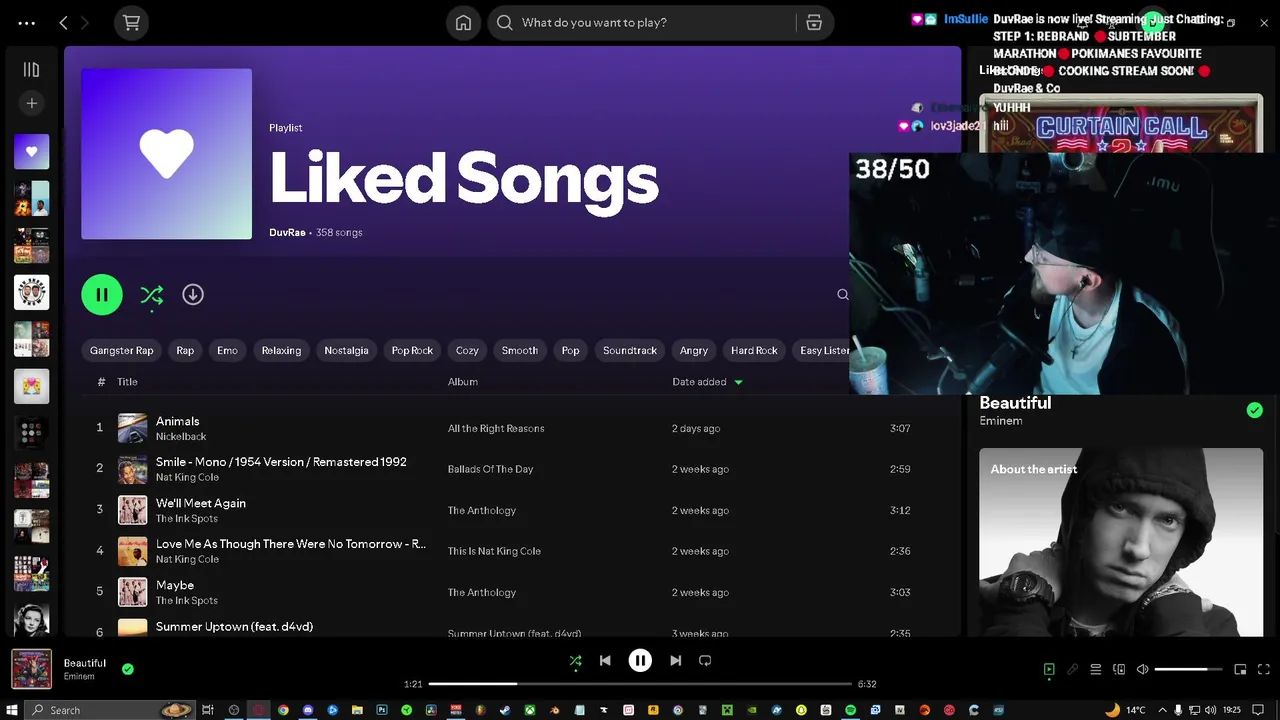Select the Angry filter chip
The height and width of the screenshot is (720, 1280).
click(694, 351)
